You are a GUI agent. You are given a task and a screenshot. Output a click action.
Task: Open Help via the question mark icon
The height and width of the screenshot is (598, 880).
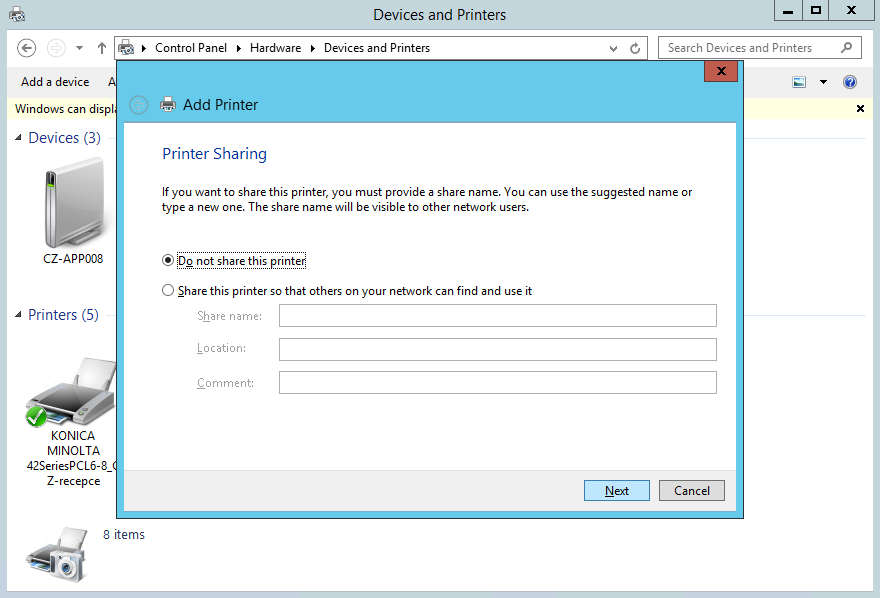(x=849, y=81)
